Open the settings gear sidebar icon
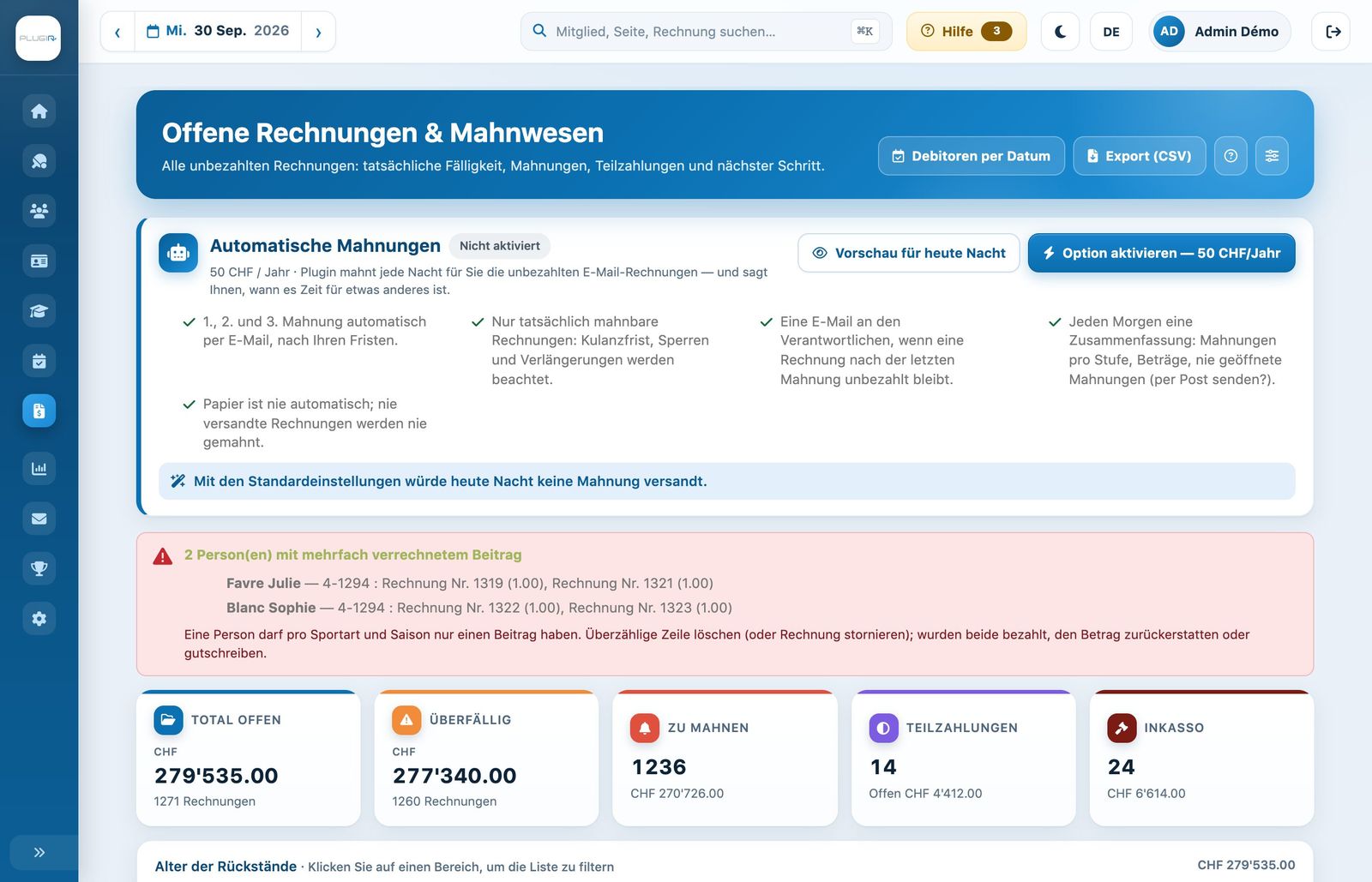The height and width of the screenshot is (882, 1372). pos(39,619)
